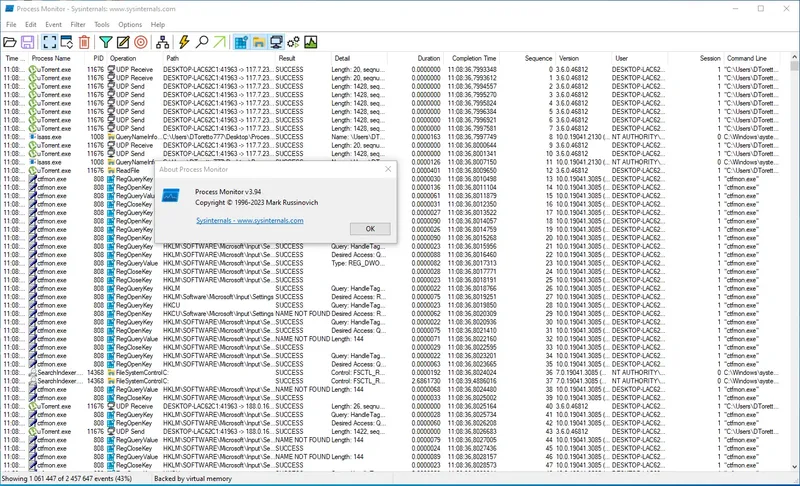This screenshot has height=486, width=800.
Task: Click the Highlight pencil icon
Action: pos(123,42)
